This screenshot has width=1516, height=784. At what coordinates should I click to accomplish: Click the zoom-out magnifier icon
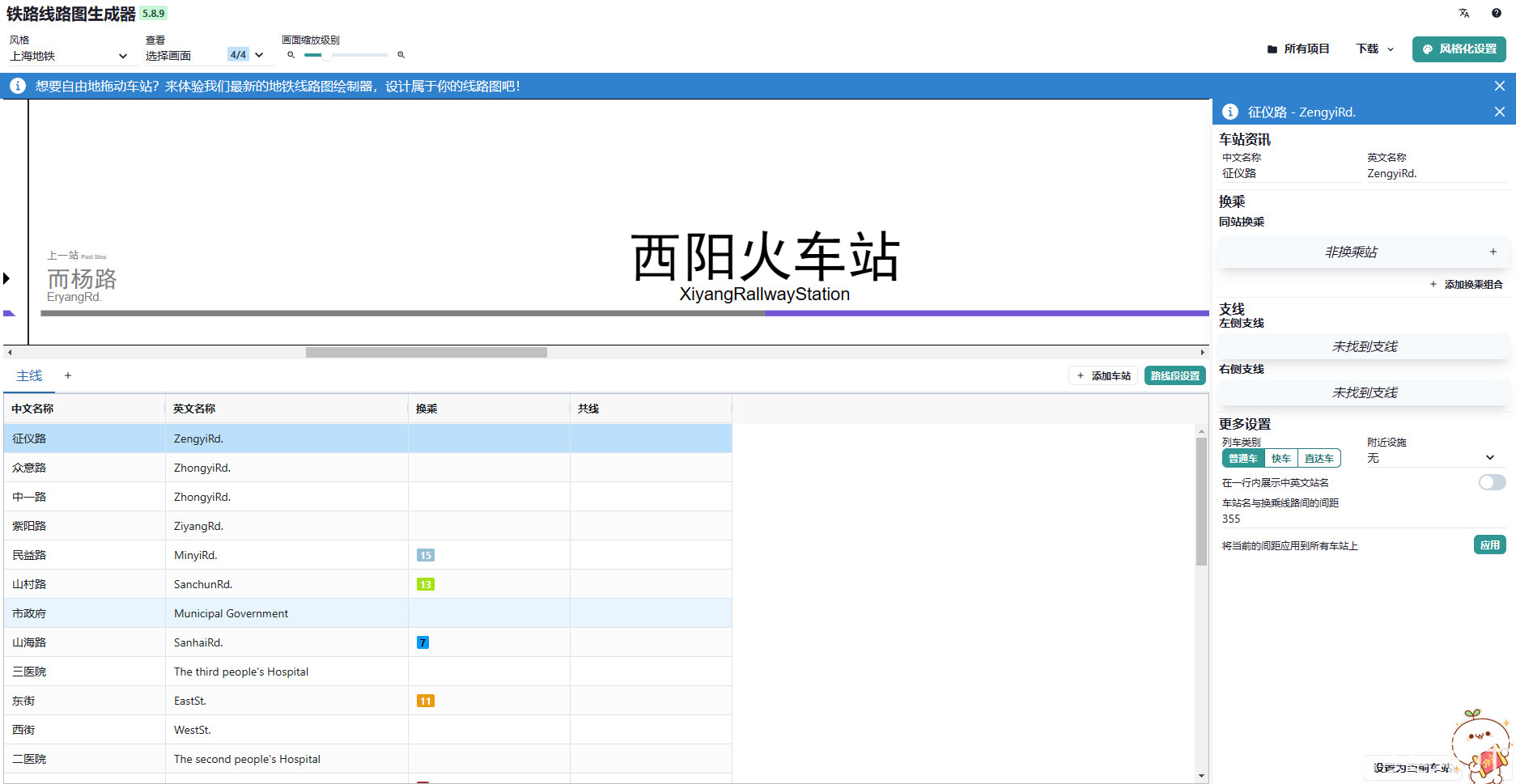pos(291,55)
